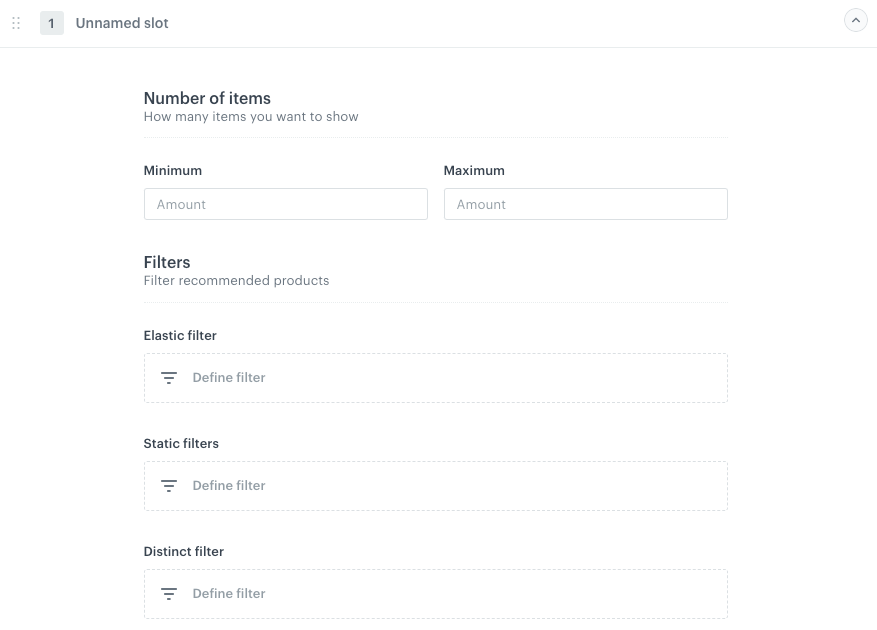Click the Maximum Amount input field
This screenshot has height=630, width=877.
pos(585,204)
